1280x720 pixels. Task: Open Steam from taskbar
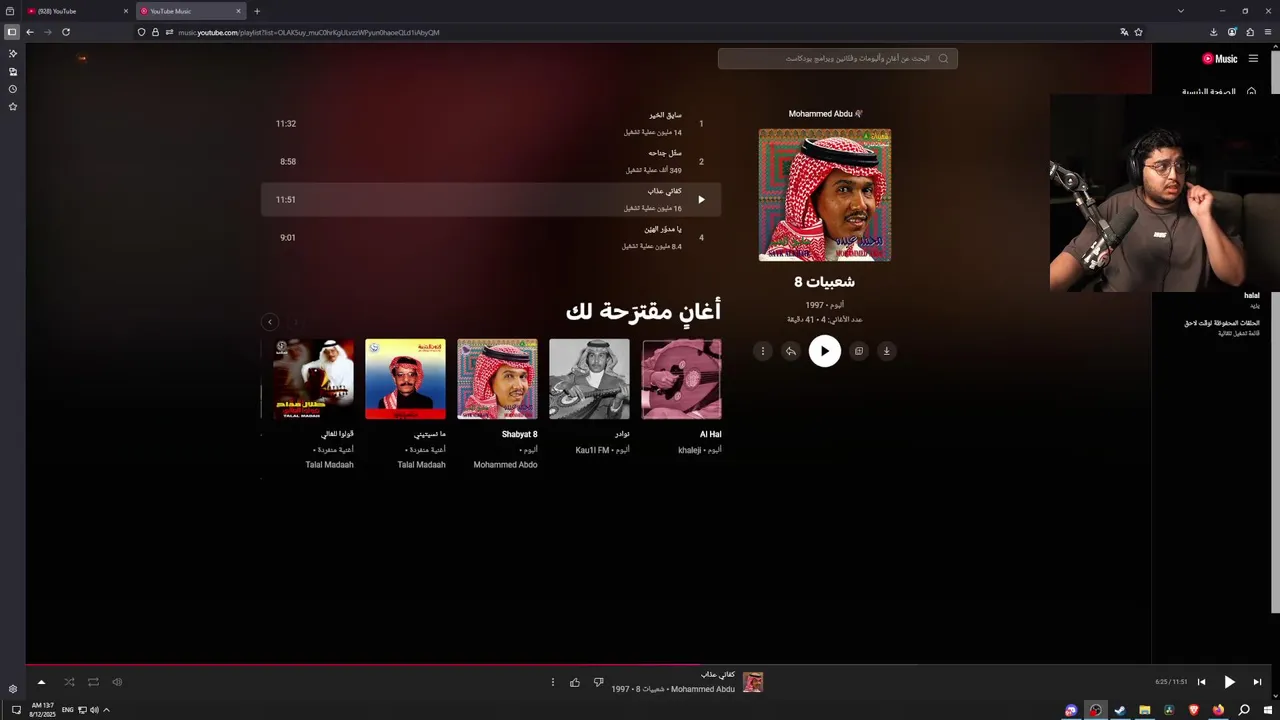pyautogui.click(x=1120, y=710)
